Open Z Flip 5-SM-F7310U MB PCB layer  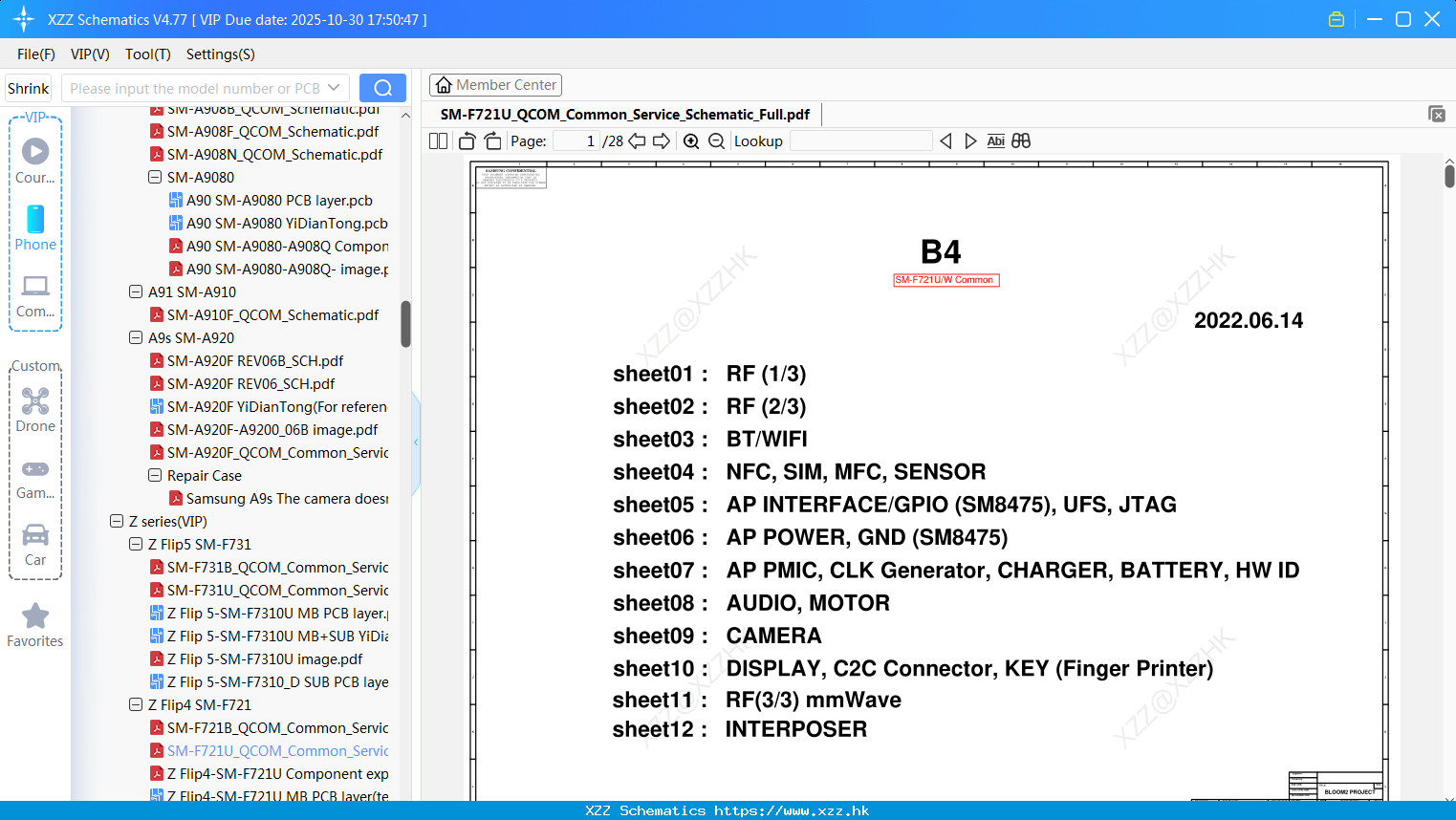(x=277, y=613)
